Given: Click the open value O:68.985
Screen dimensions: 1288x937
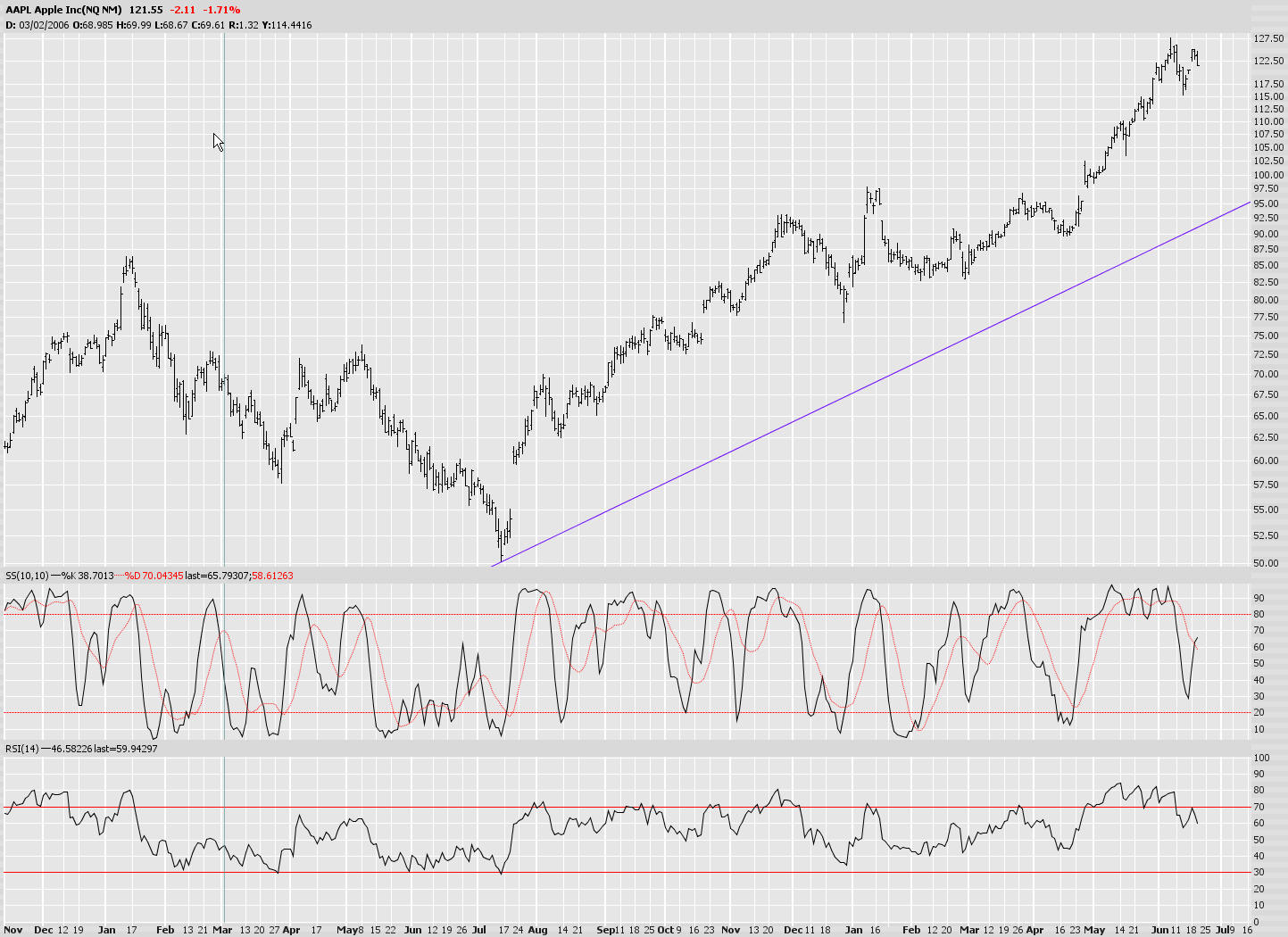Looking at the screenshot, I should 92,25.
